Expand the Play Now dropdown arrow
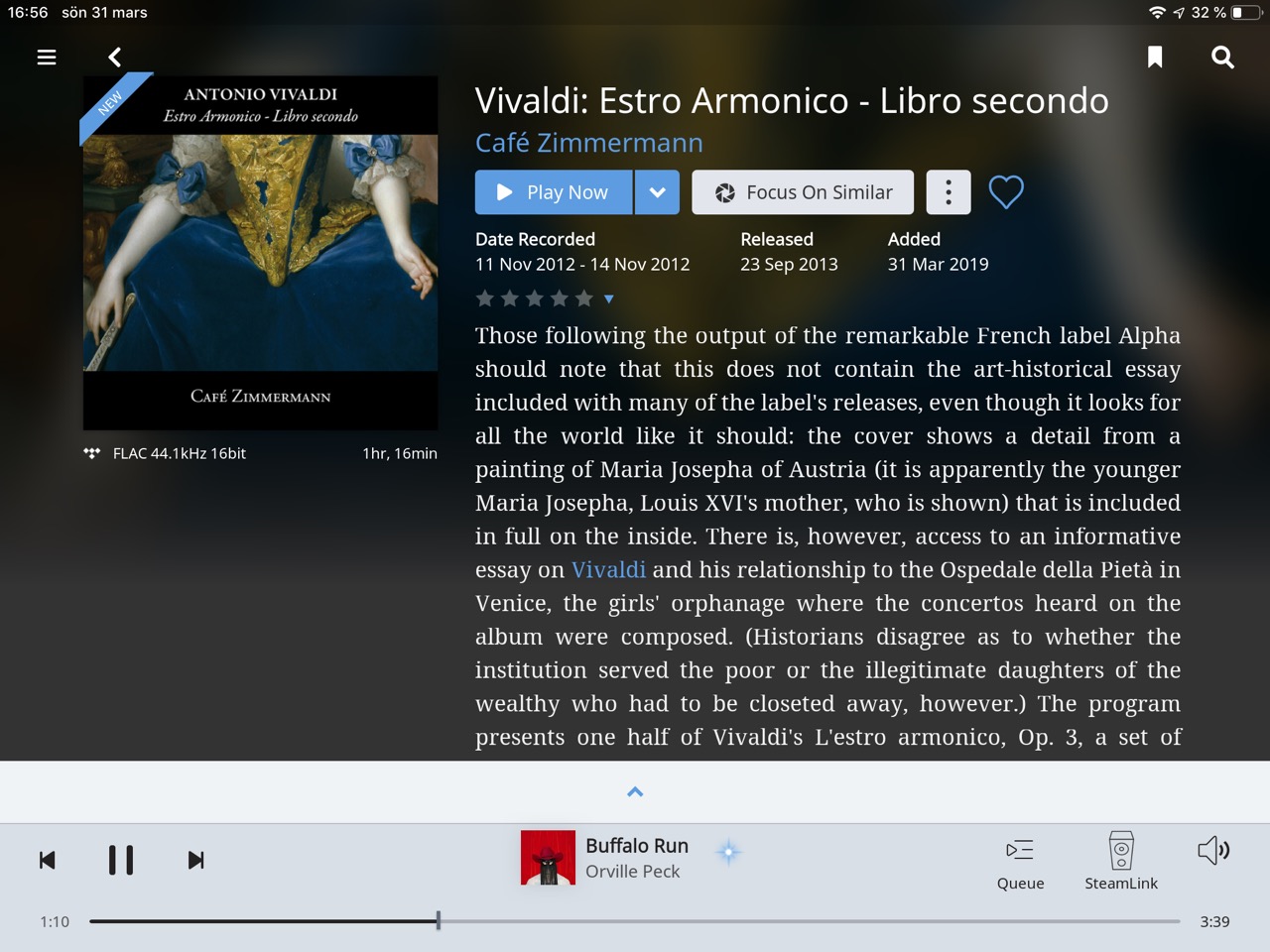Screen dimensions: 1270x952 [x=657, y=192]
